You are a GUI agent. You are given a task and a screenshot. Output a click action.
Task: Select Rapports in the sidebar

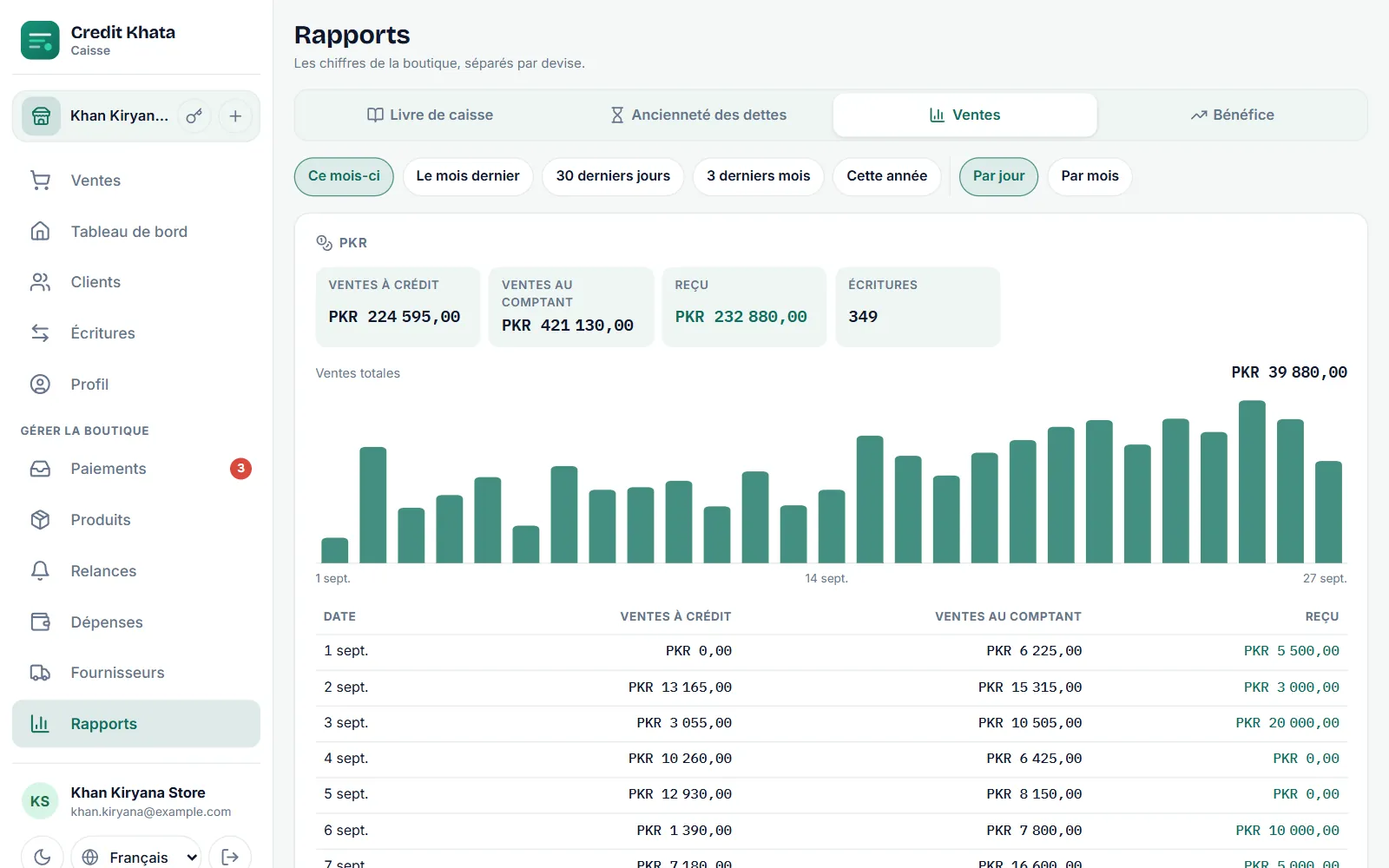[x=136, y=724]
